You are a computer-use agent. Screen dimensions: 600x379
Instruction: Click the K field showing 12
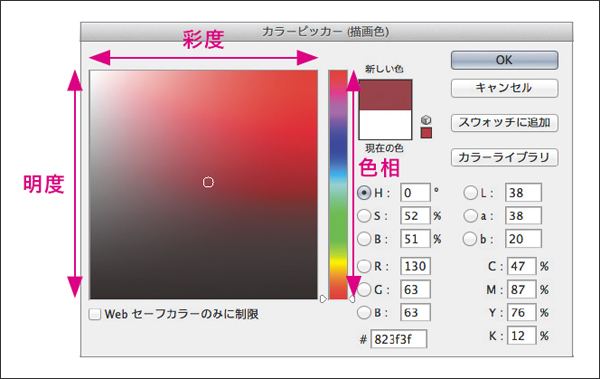pyautogui.click(x=522, y=336)
